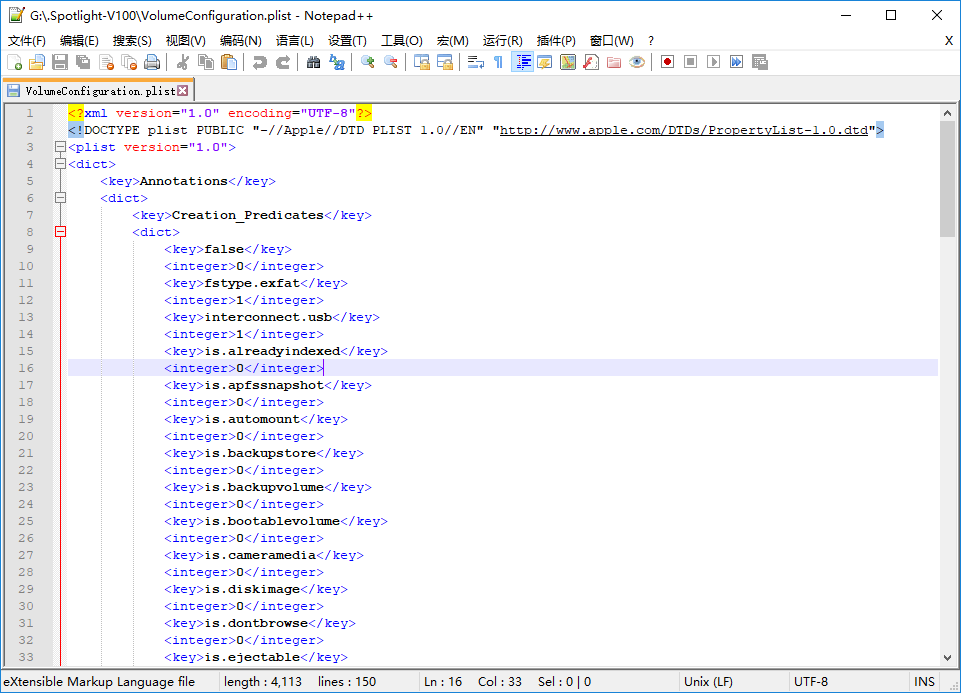The height and width of the screenshot is (693, 961).
Task: Print the document with the printer icon
Action: tap(152, 62)
